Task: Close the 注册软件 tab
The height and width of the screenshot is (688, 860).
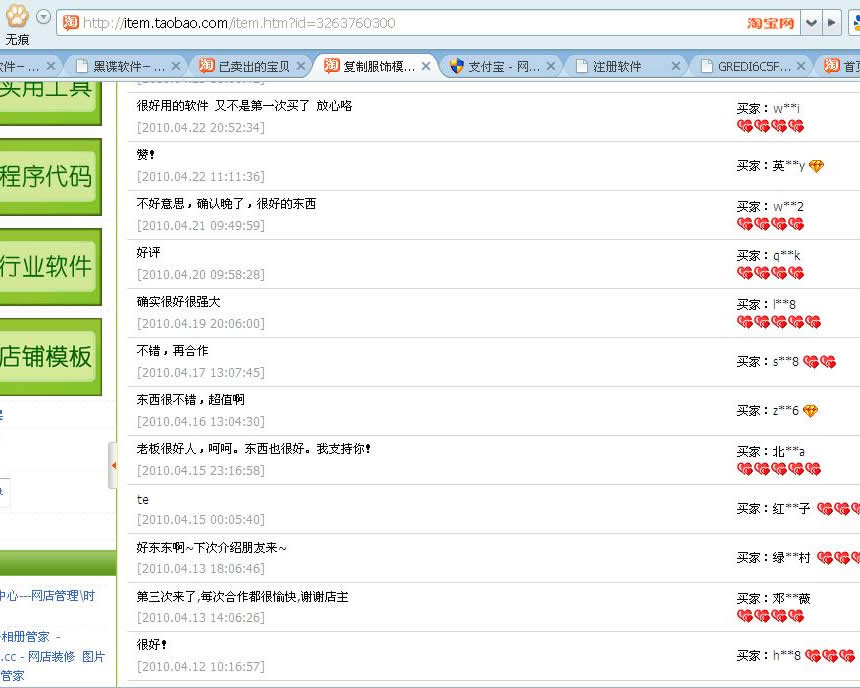Action: (x=676, y=66)
